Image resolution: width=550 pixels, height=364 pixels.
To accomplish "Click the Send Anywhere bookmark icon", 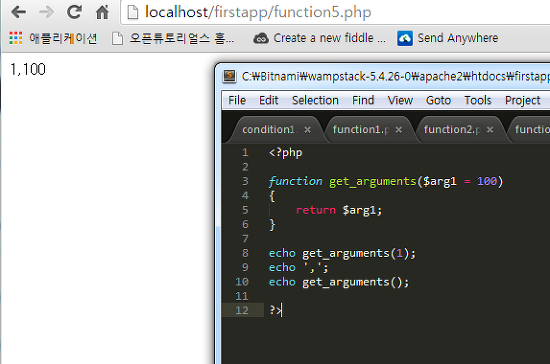I will (x=405, y=38).
